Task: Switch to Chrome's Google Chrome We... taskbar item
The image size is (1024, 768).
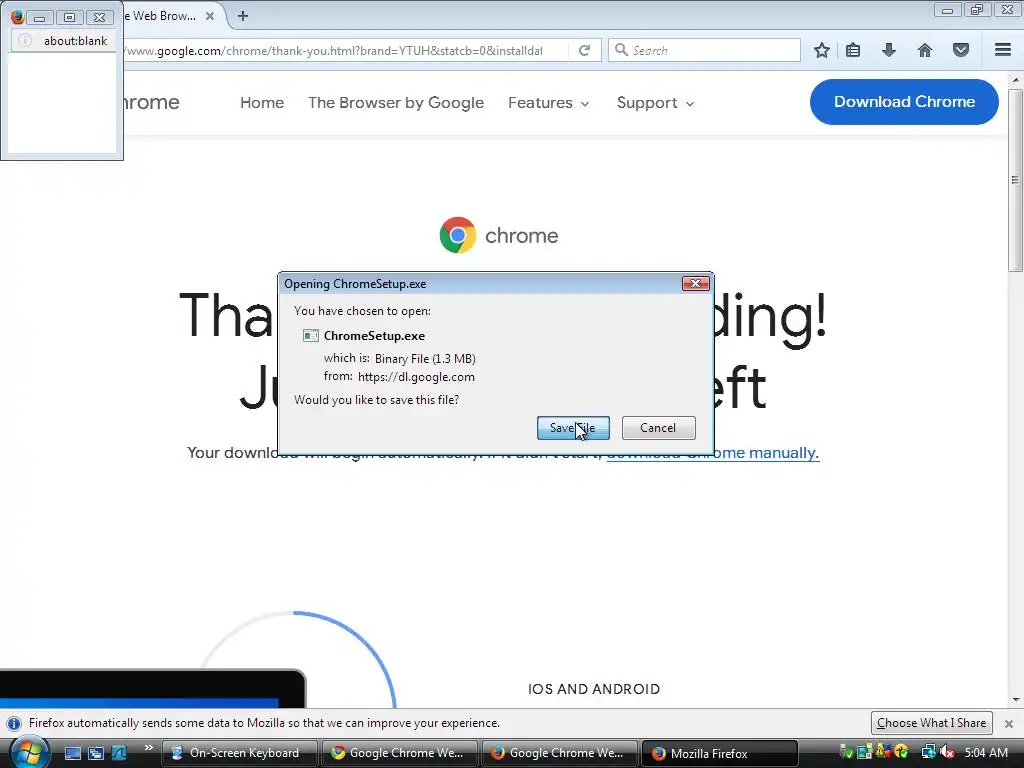Action: [400, 753]
